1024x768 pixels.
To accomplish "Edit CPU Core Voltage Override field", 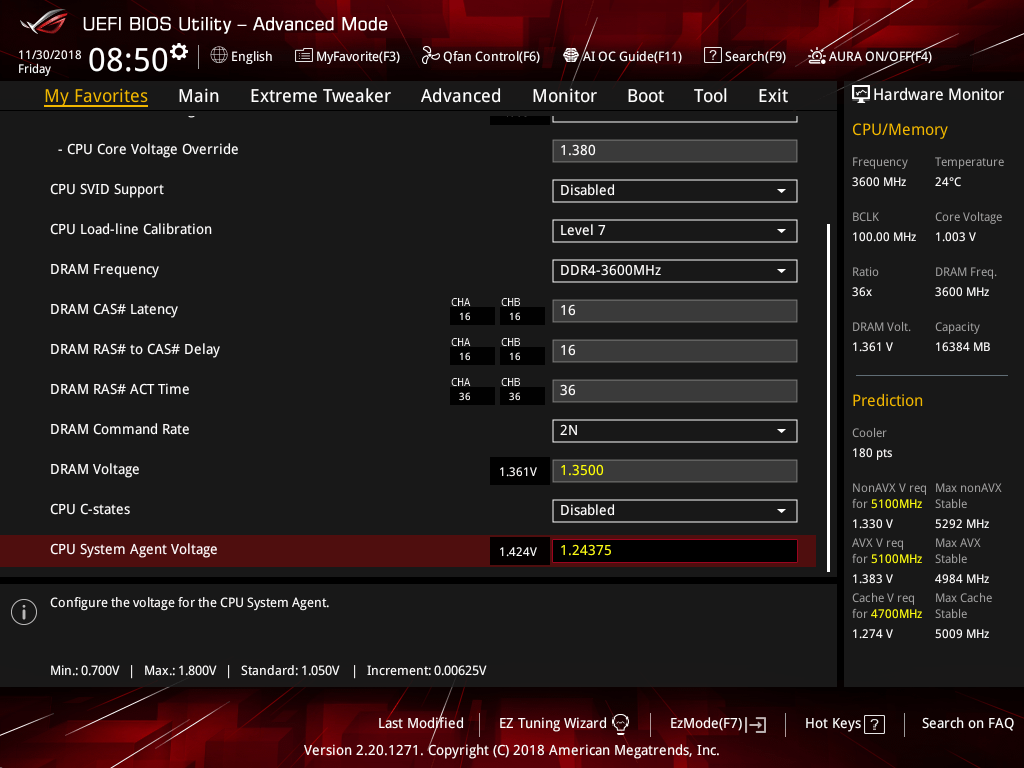I will [675, 151].
